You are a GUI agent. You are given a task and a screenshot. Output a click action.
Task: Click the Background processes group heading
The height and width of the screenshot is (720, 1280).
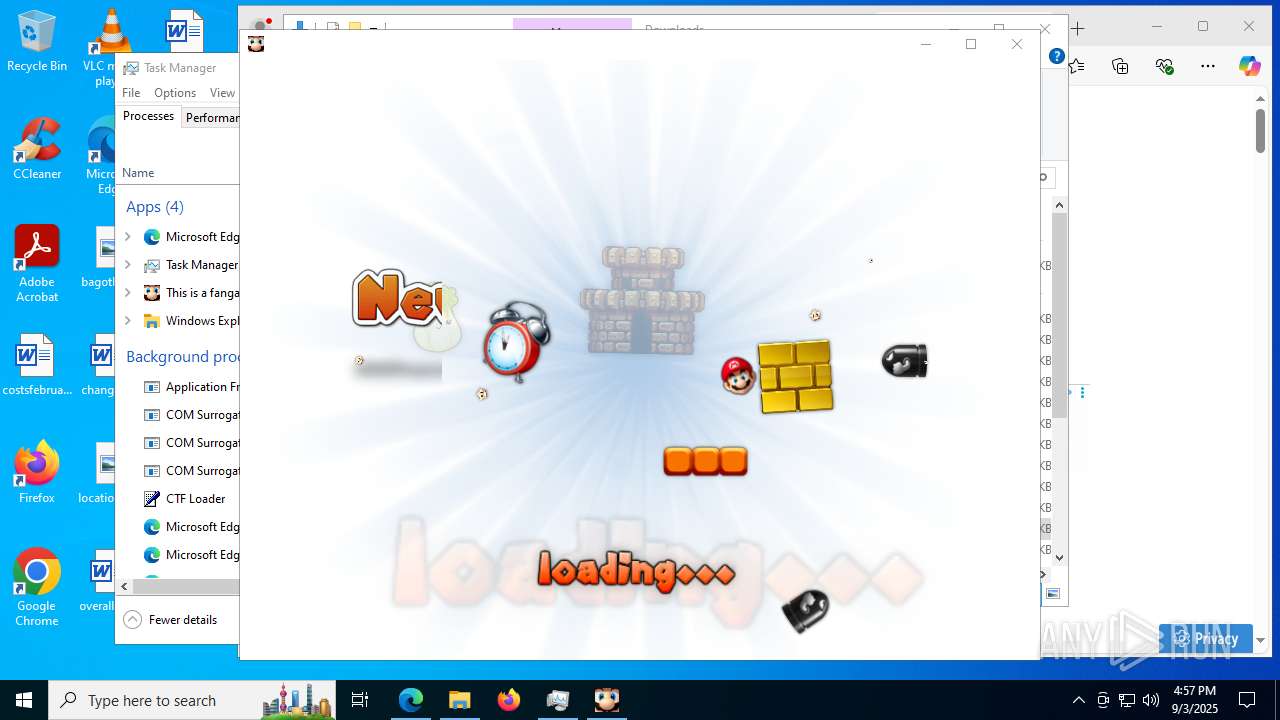click(182, 357)
